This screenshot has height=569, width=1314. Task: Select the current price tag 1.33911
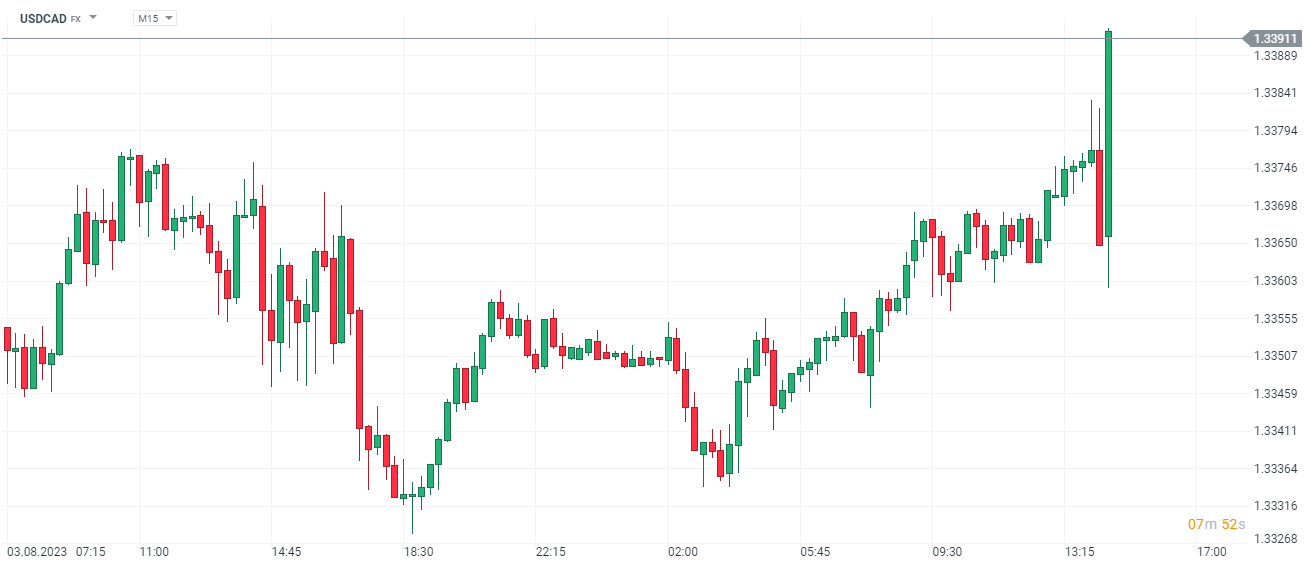[x=1274, y=38]
